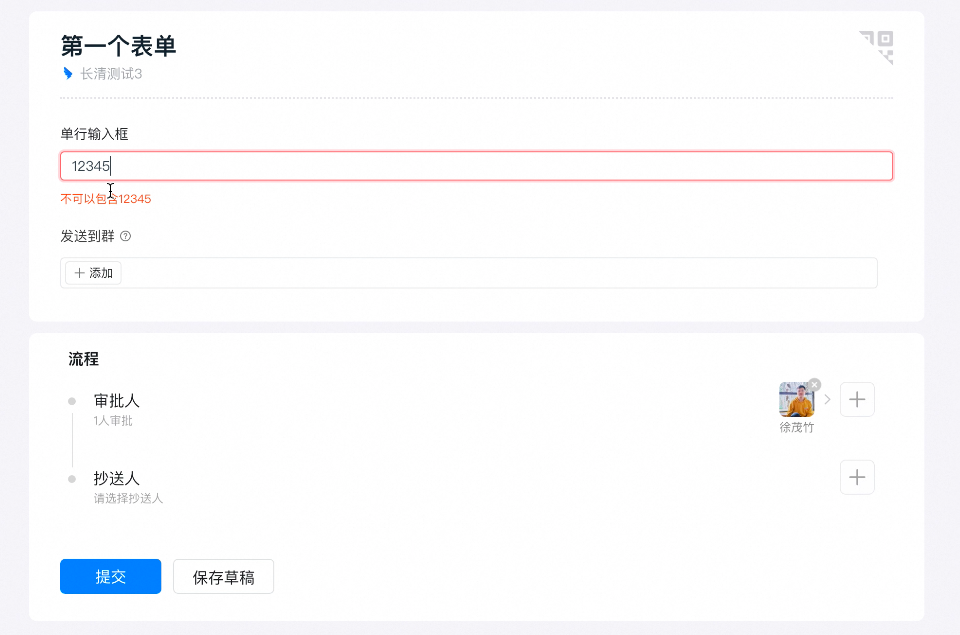Click the blue icon beside 长清测试3
Screen dimensions: 960x635
click(x=68, y=73)
